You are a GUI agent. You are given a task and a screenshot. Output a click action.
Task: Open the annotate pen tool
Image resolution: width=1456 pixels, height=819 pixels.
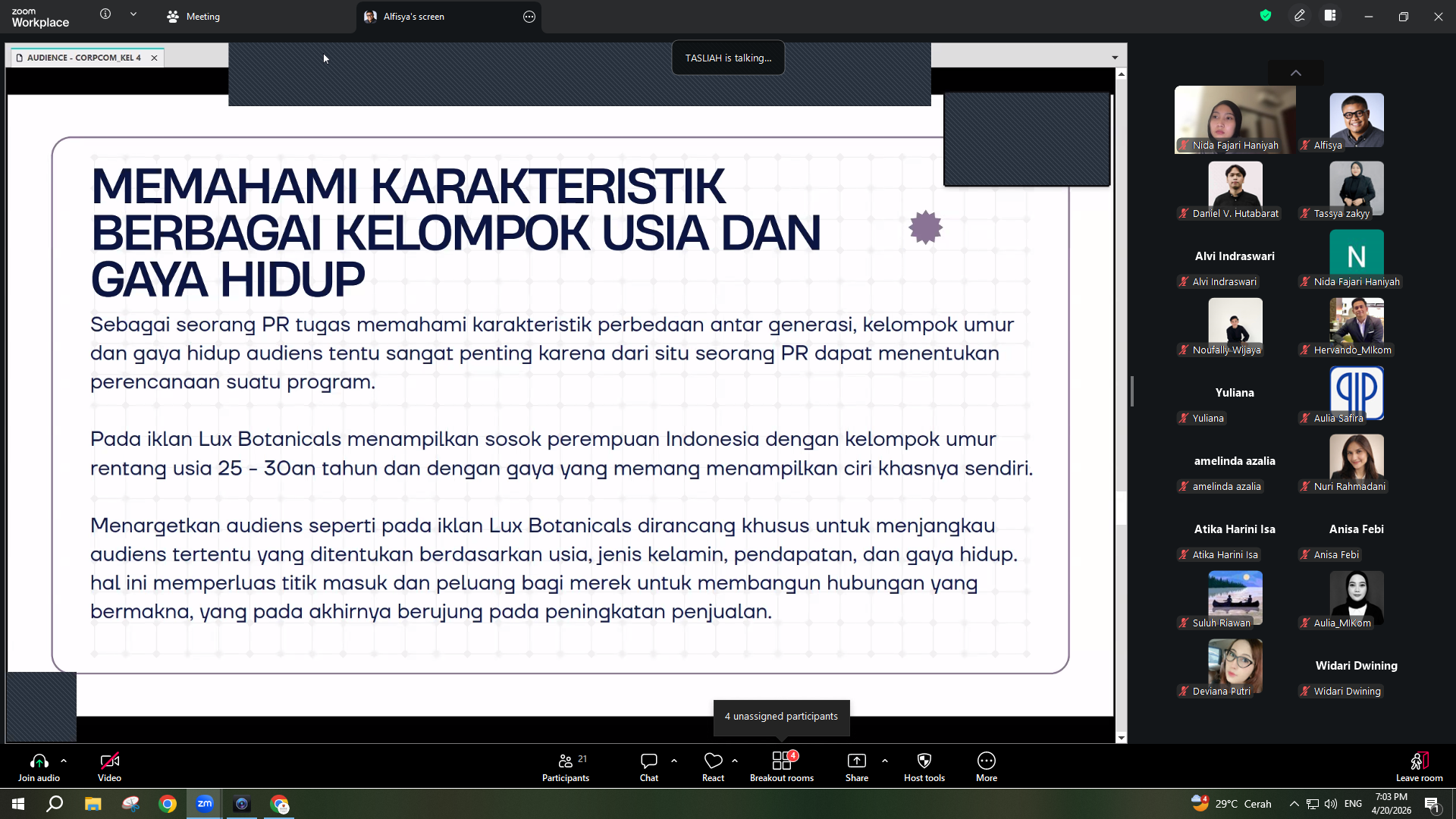click(x=1300, y=15)
